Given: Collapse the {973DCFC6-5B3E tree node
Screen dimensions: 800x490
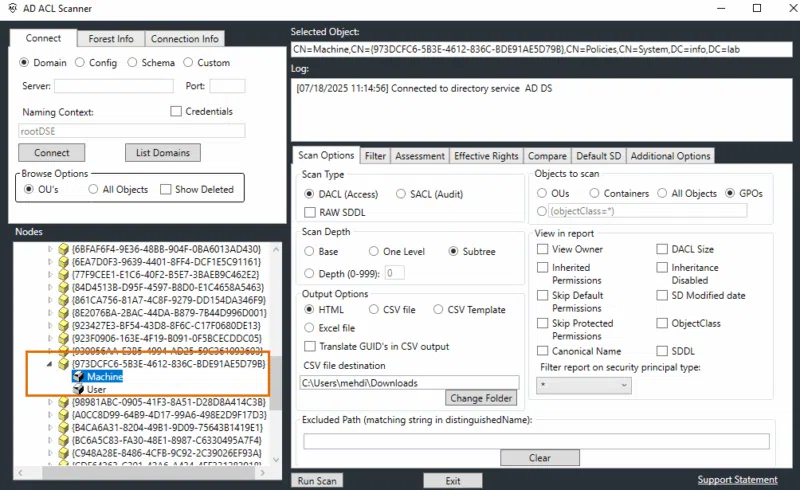Looking at the screenshot, I should click(x=50, y=364).
